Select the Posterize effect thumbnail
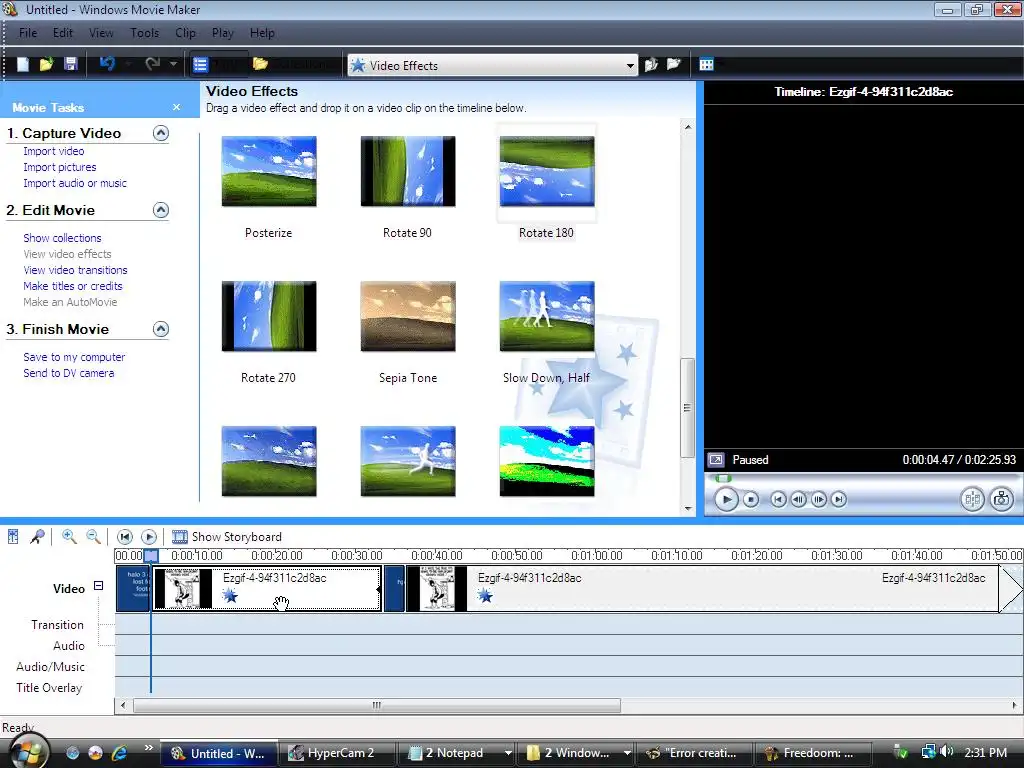Screen dimensions: 1024x768 (x=269, y=171)
